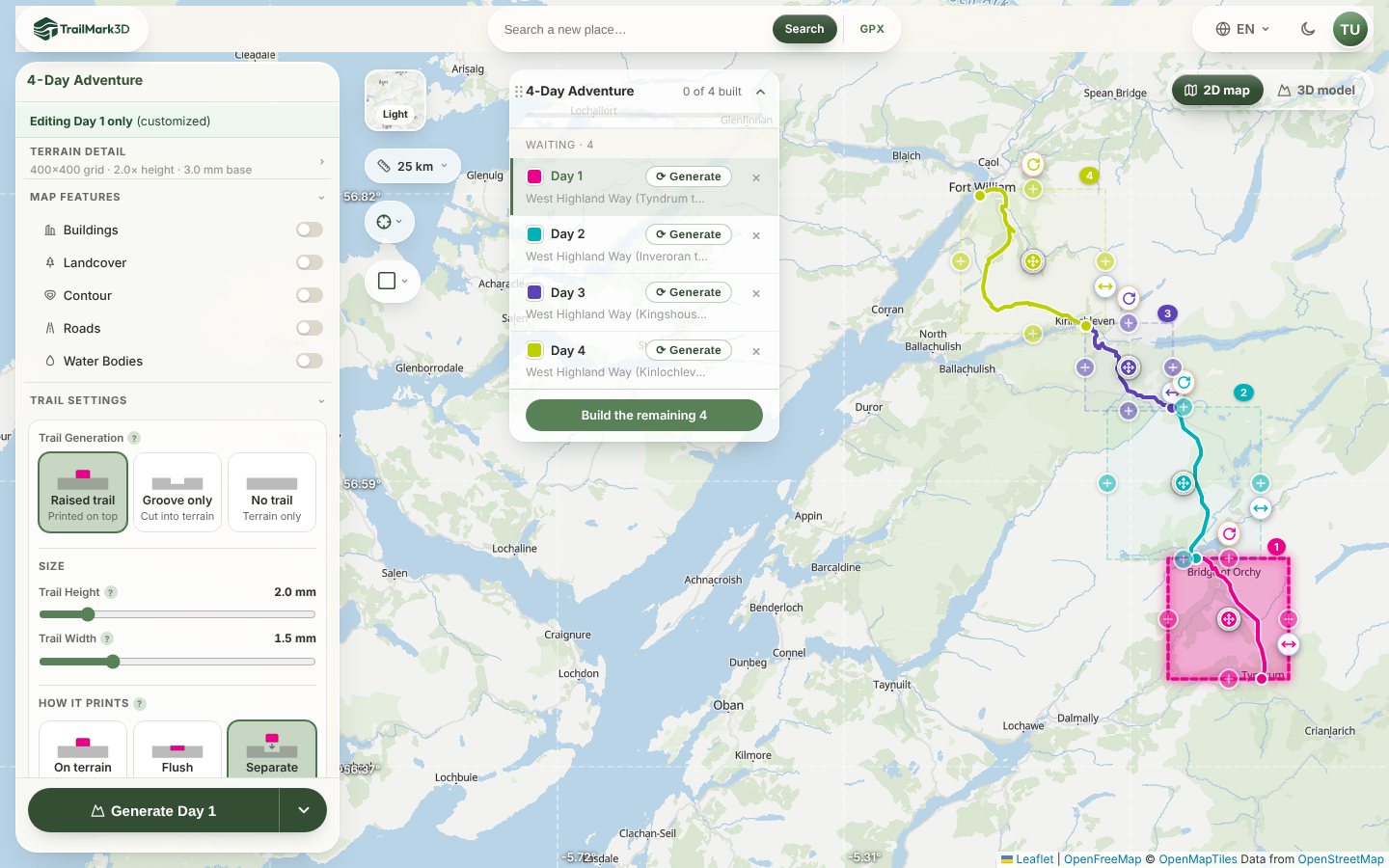The width and height of the screenshot is (1389, 868).
Task: Switch to the 2D map tab
Action: tap(1217, 91)
